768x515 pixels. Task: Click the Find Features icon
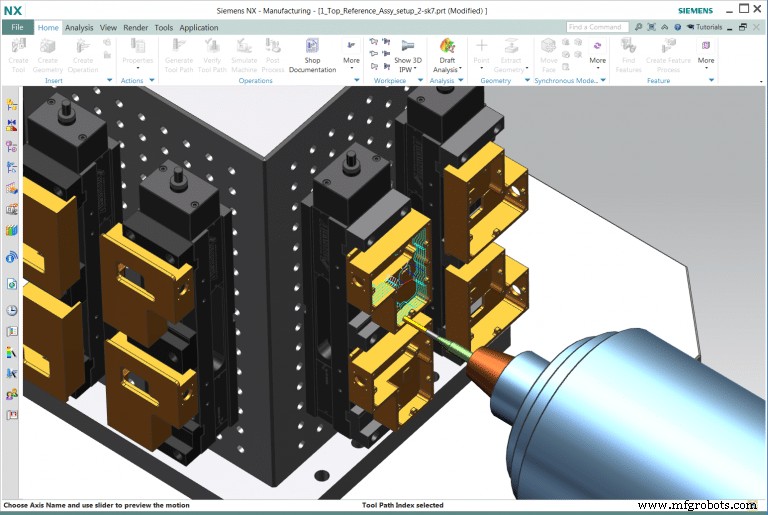point(628,46)
